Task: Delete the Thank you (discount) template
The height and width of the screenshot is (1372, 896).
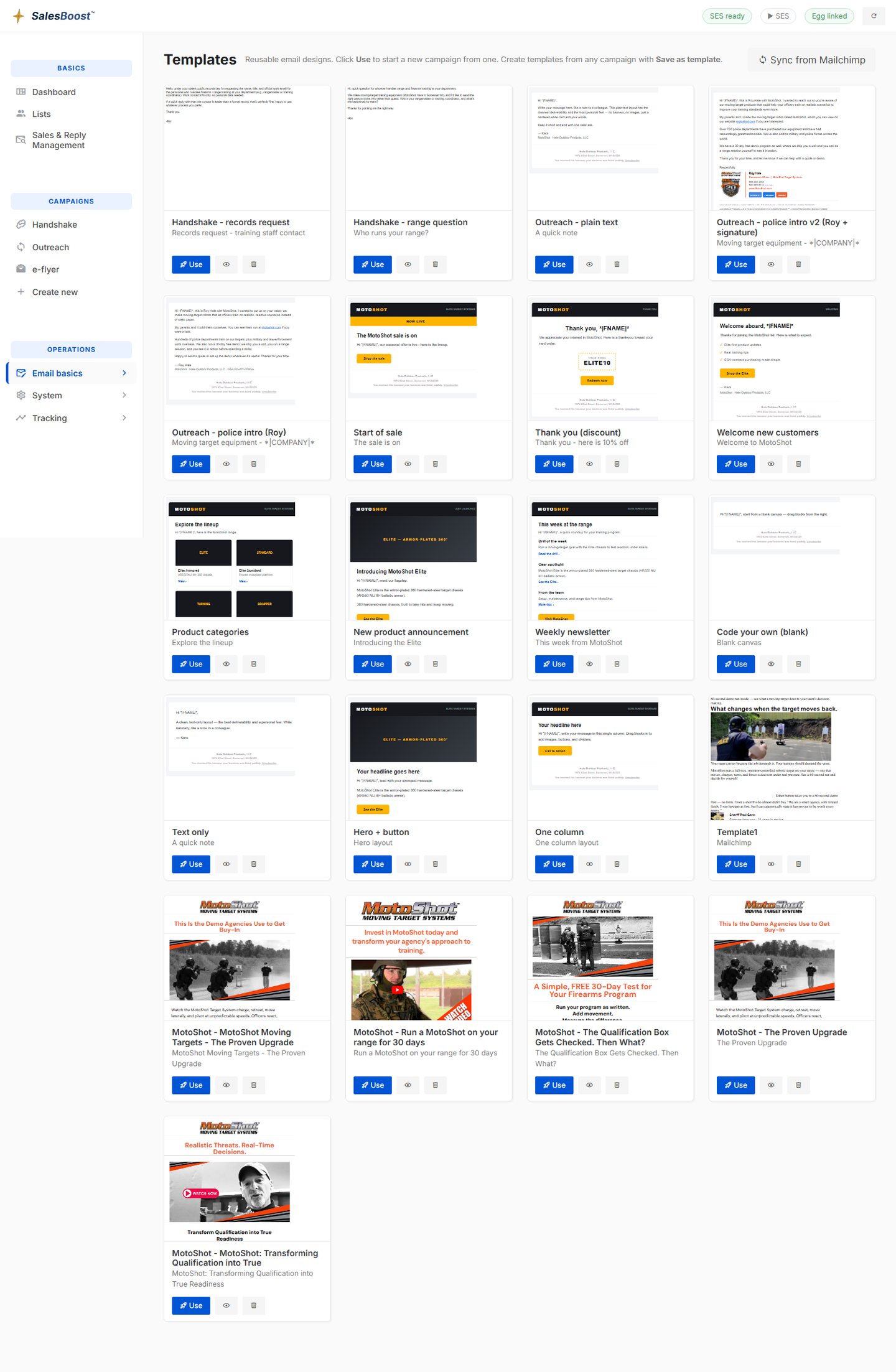Action: (617, 464)
